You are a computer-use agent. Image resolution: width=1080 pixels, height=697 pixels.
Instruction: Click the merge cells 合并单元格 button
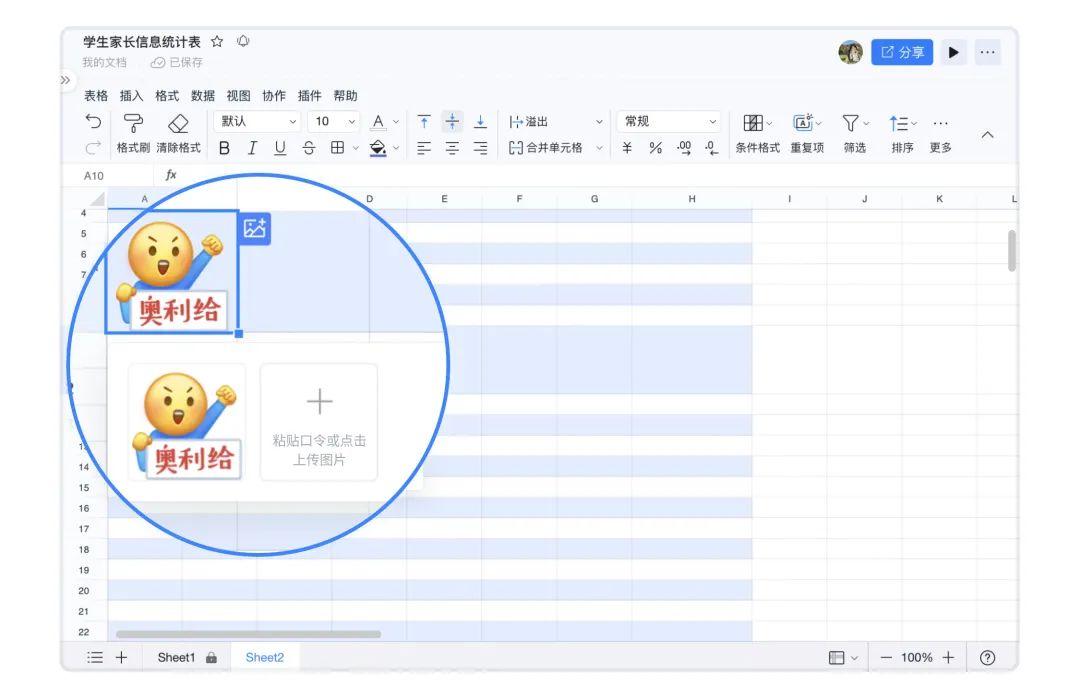pyautogui.click(x=546, y=148)
